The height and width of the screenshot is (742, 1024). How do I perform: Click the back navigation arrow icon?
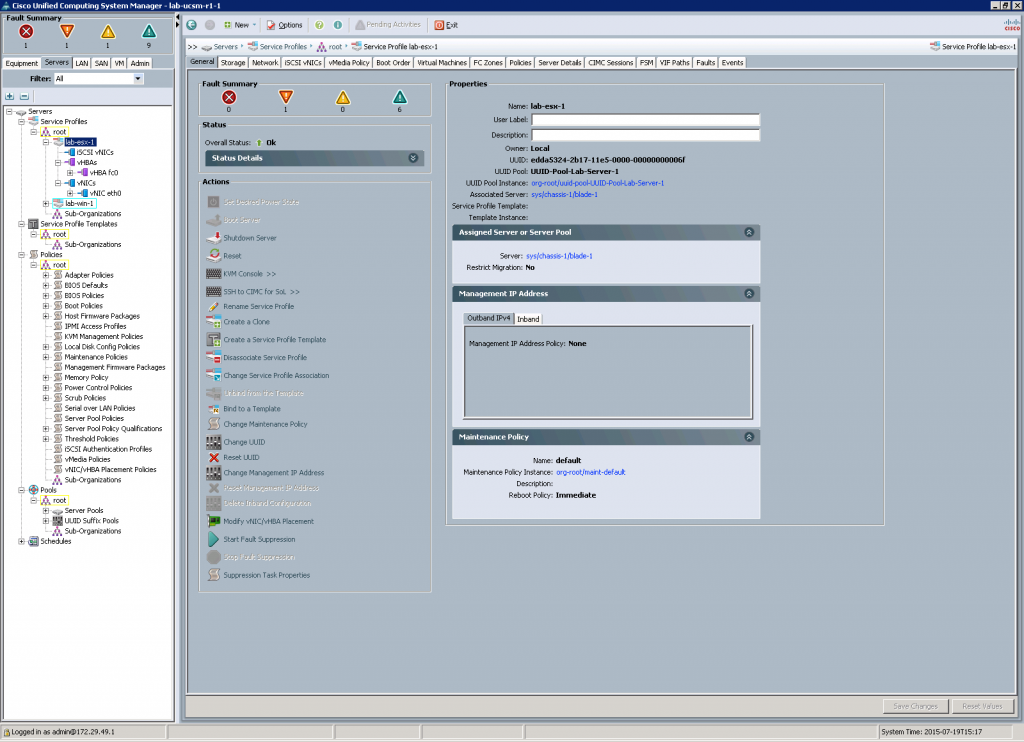[x=191, y=25]
